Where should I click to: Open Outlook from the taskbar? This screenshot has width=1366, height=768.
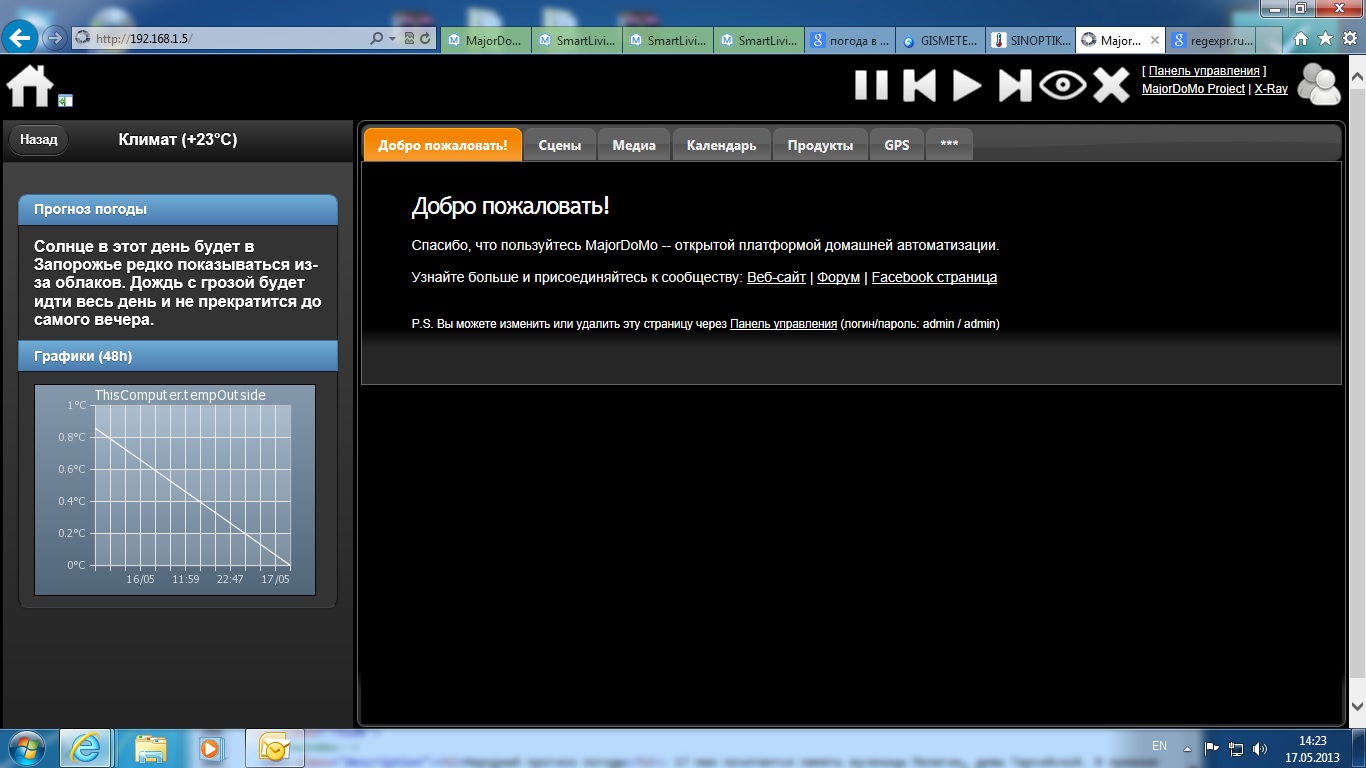(273, 748)
